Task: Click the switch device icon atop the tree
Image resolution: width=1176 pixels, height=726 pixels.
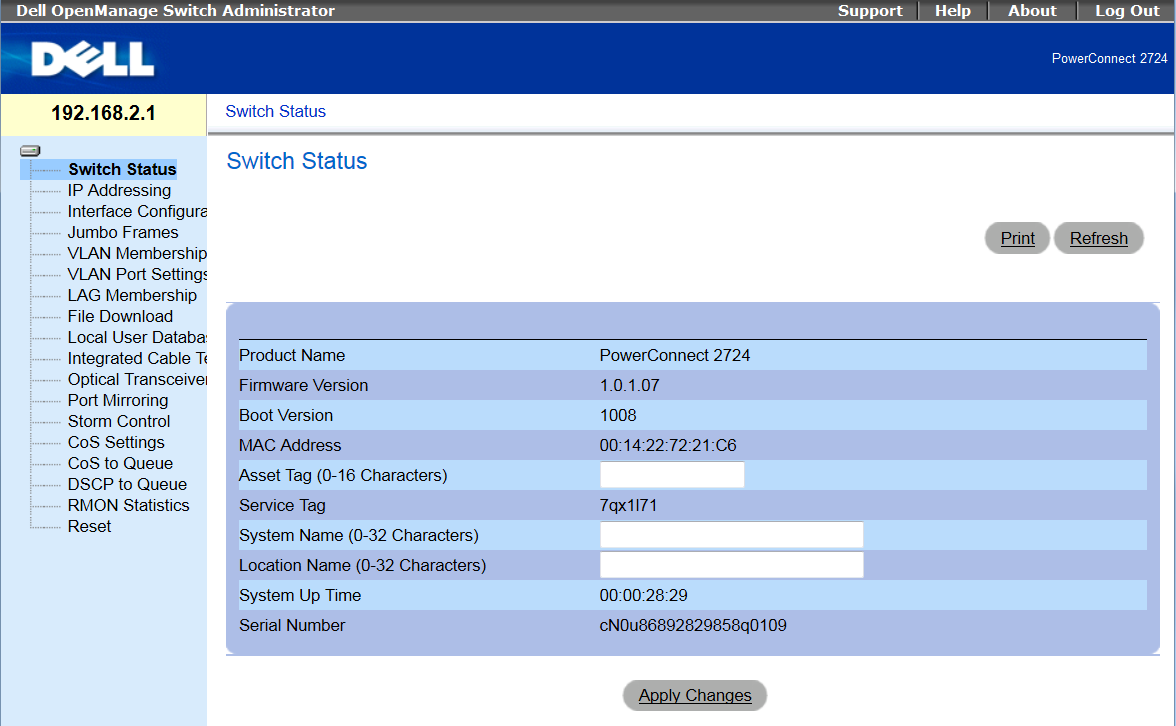Action: [x=30, y=151]
